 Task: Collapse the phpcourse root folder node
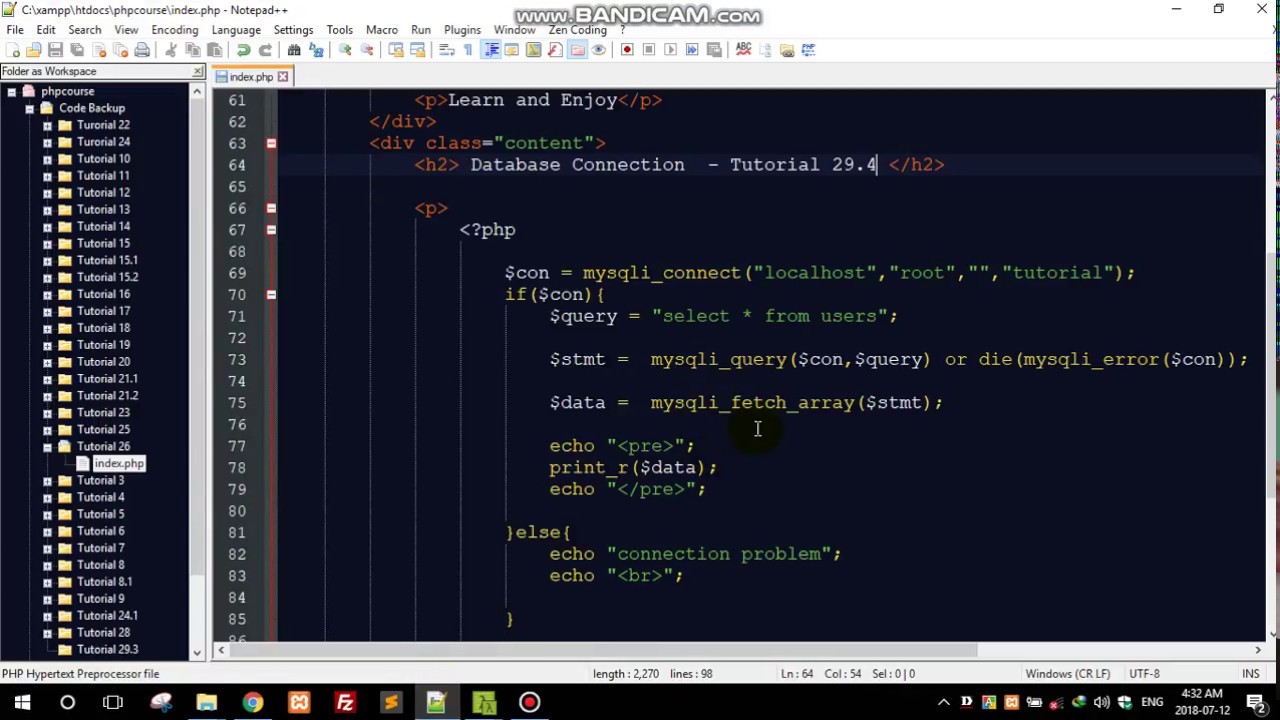11,91
